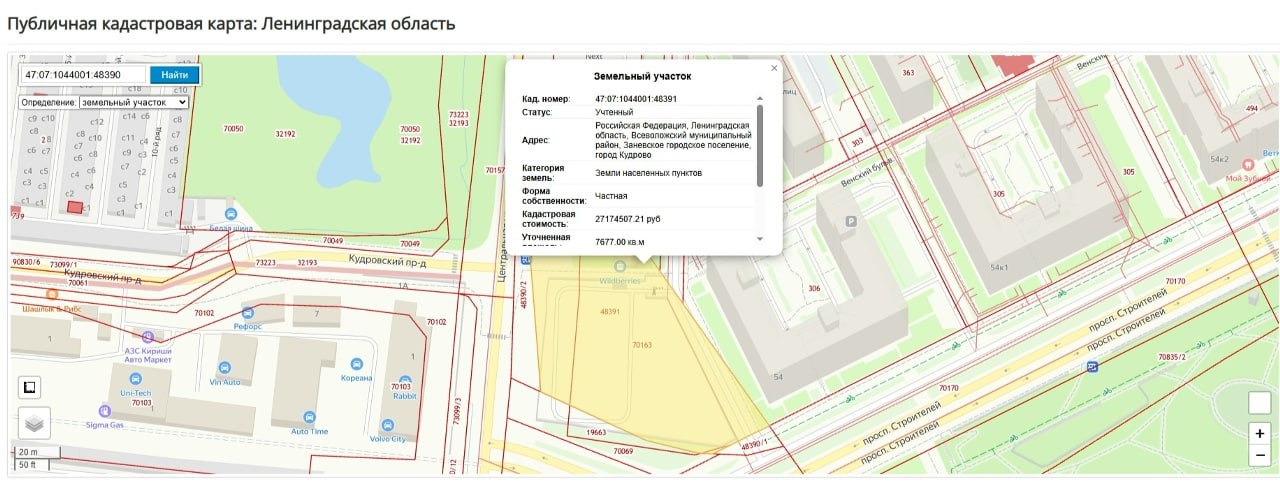Zoom out with the minus button
This screenshot has height=488, width=1280.
(1260, 456)
